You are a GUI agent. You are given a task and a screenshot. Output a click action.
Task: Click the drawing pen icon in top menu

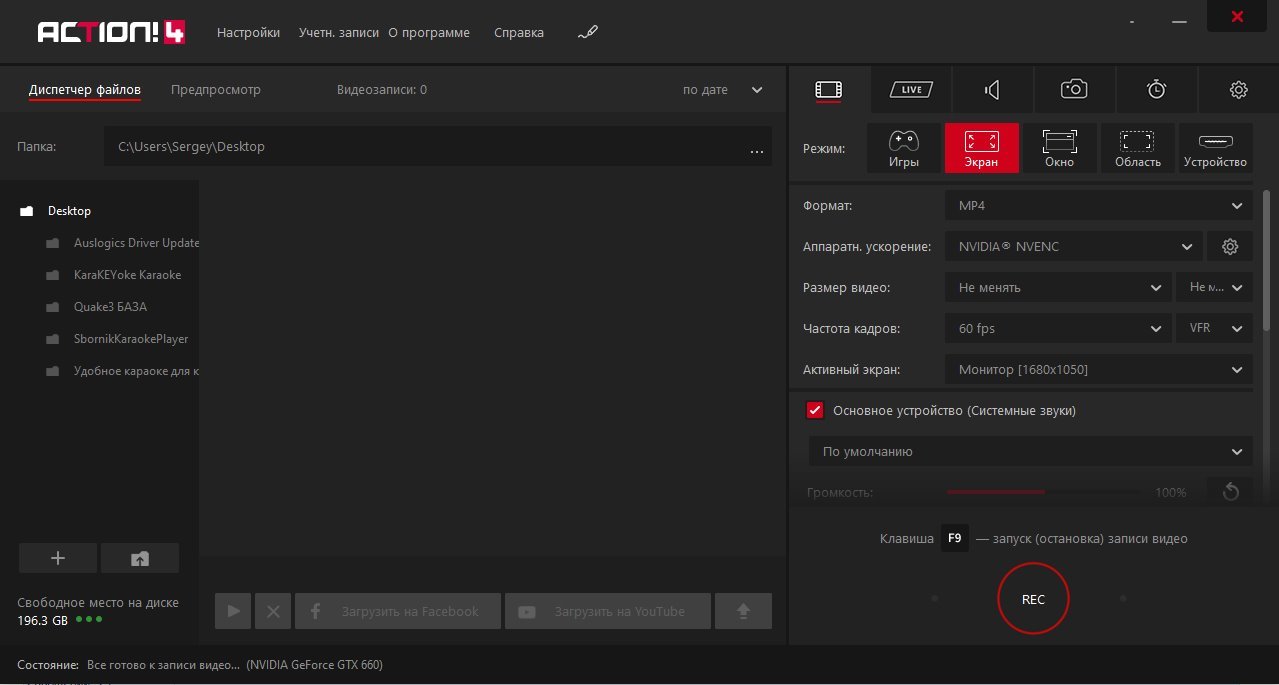click(x=587, y=32)
